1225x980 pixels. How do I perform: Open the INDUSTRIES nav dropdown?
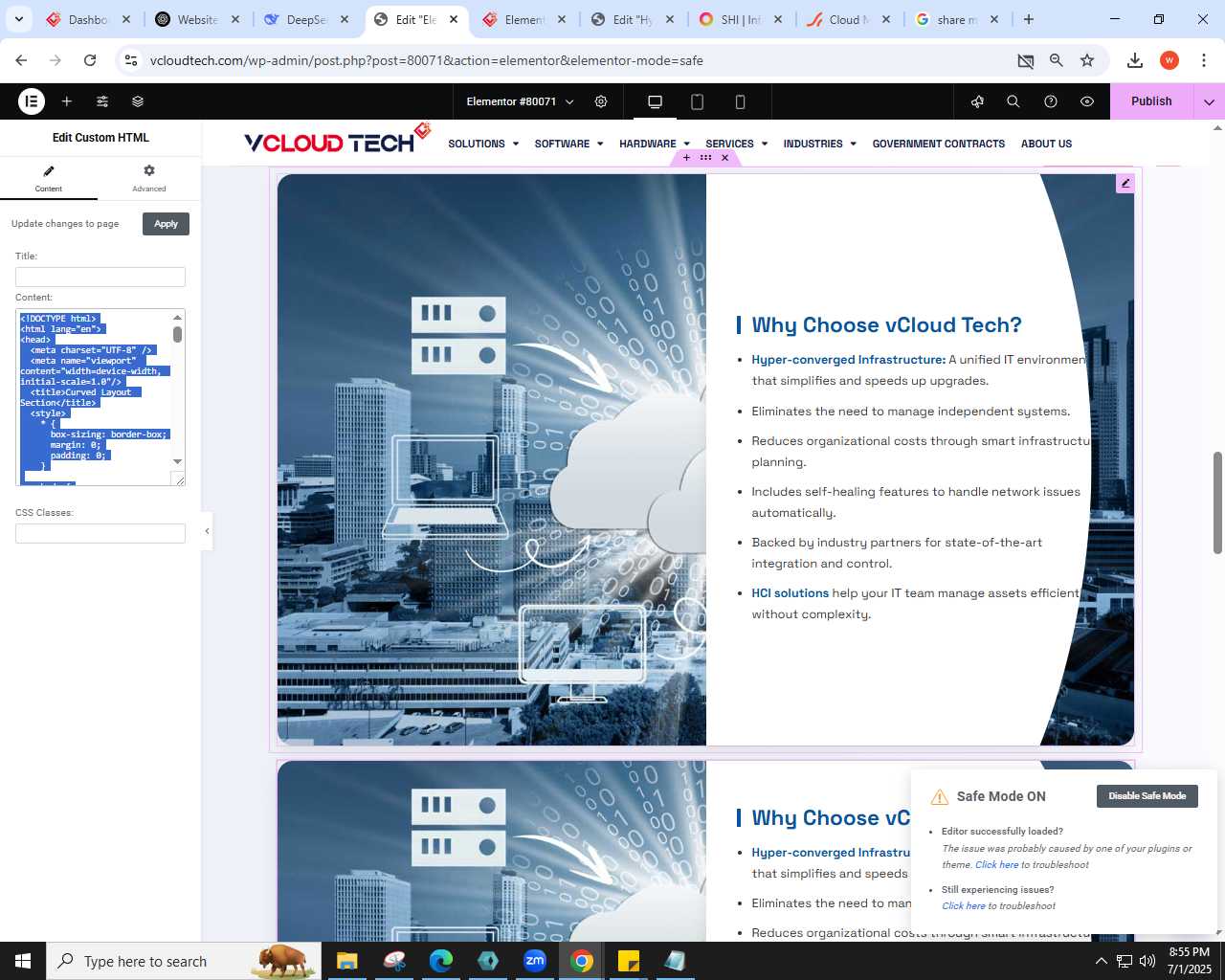[x=819, y=144]
